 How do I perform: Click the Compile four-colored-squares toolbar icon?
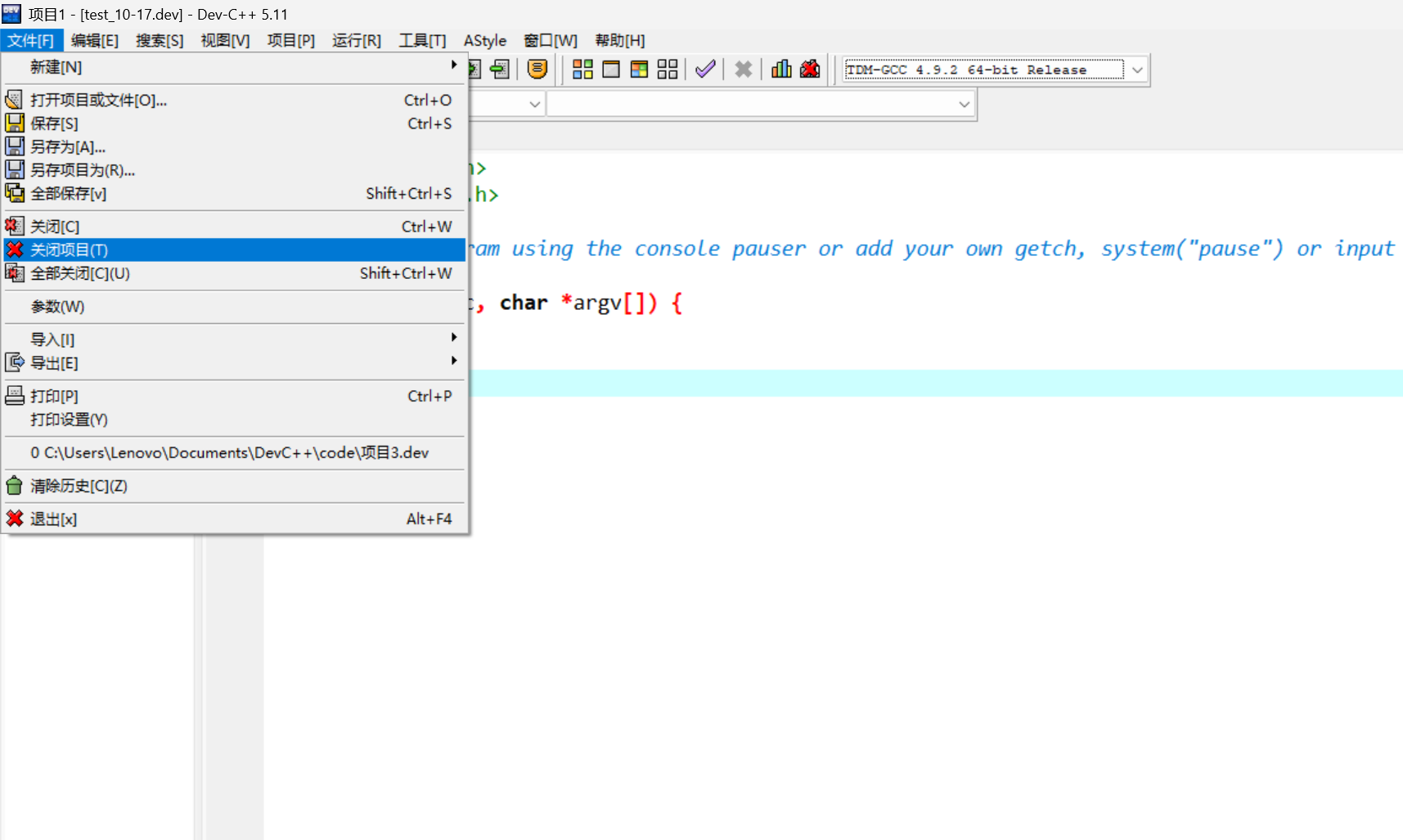[x=582, y=70]
